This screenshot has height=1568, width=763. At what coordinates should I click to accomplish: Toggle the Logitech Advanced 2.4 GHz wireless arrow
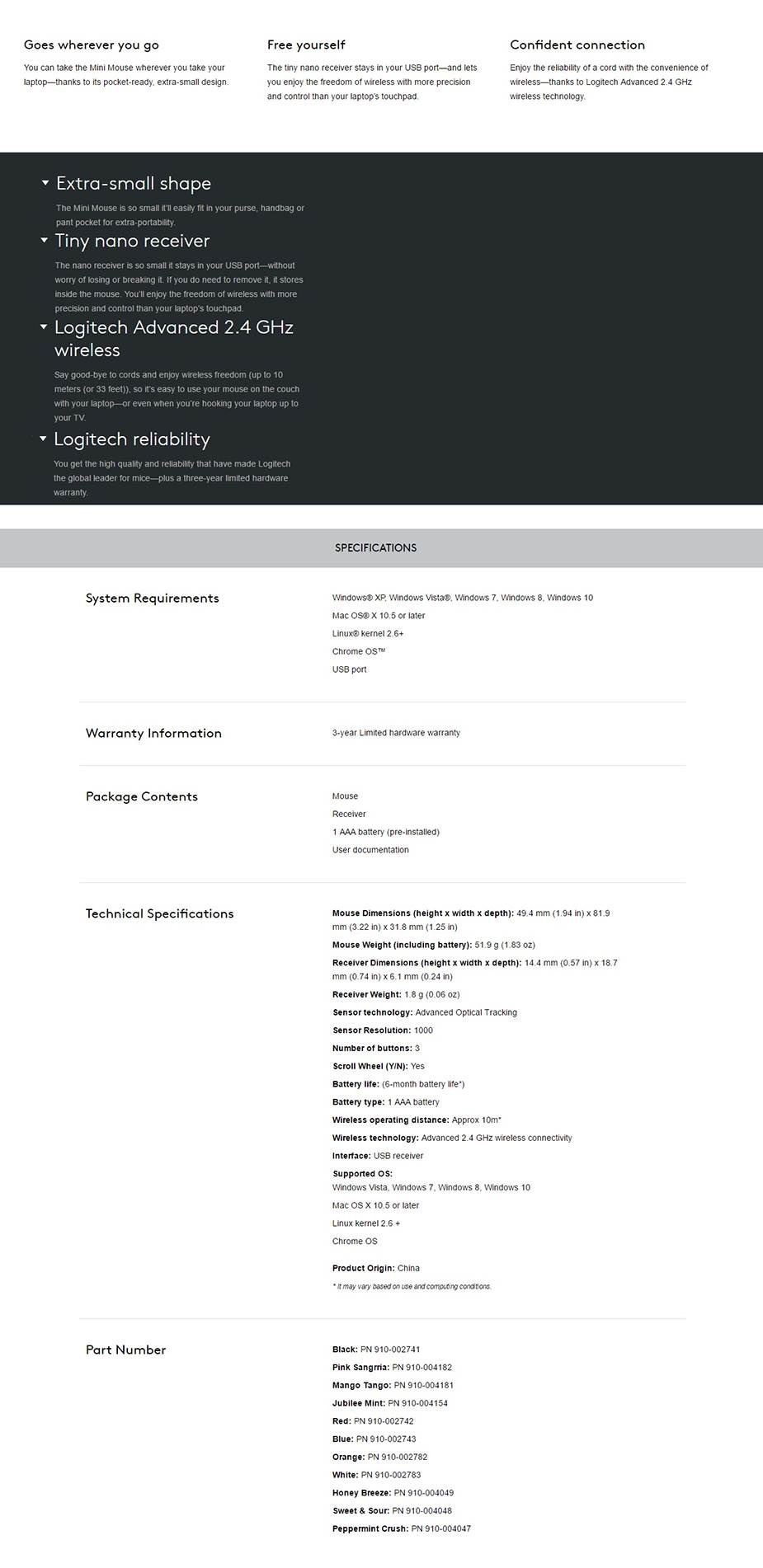pos(44,327)
